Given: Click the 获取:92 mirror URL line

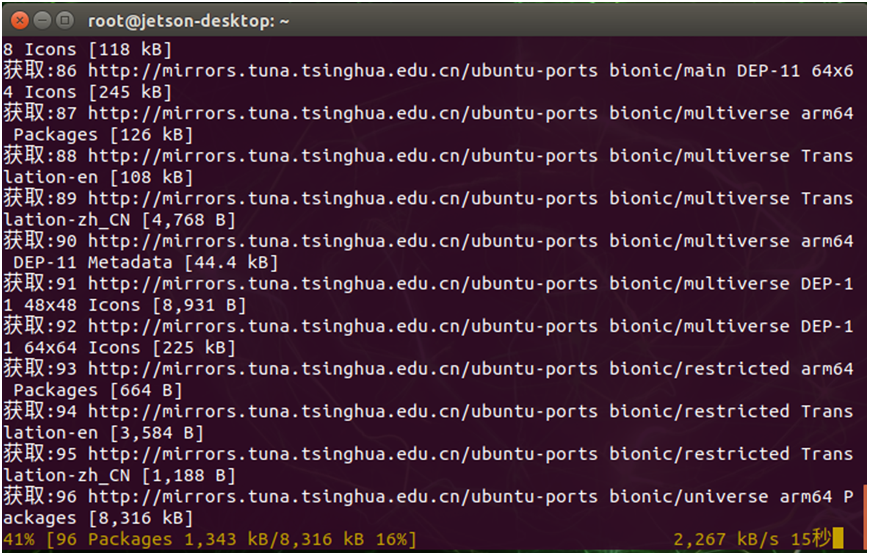Looking at the screenshot, I should [428, 327].
